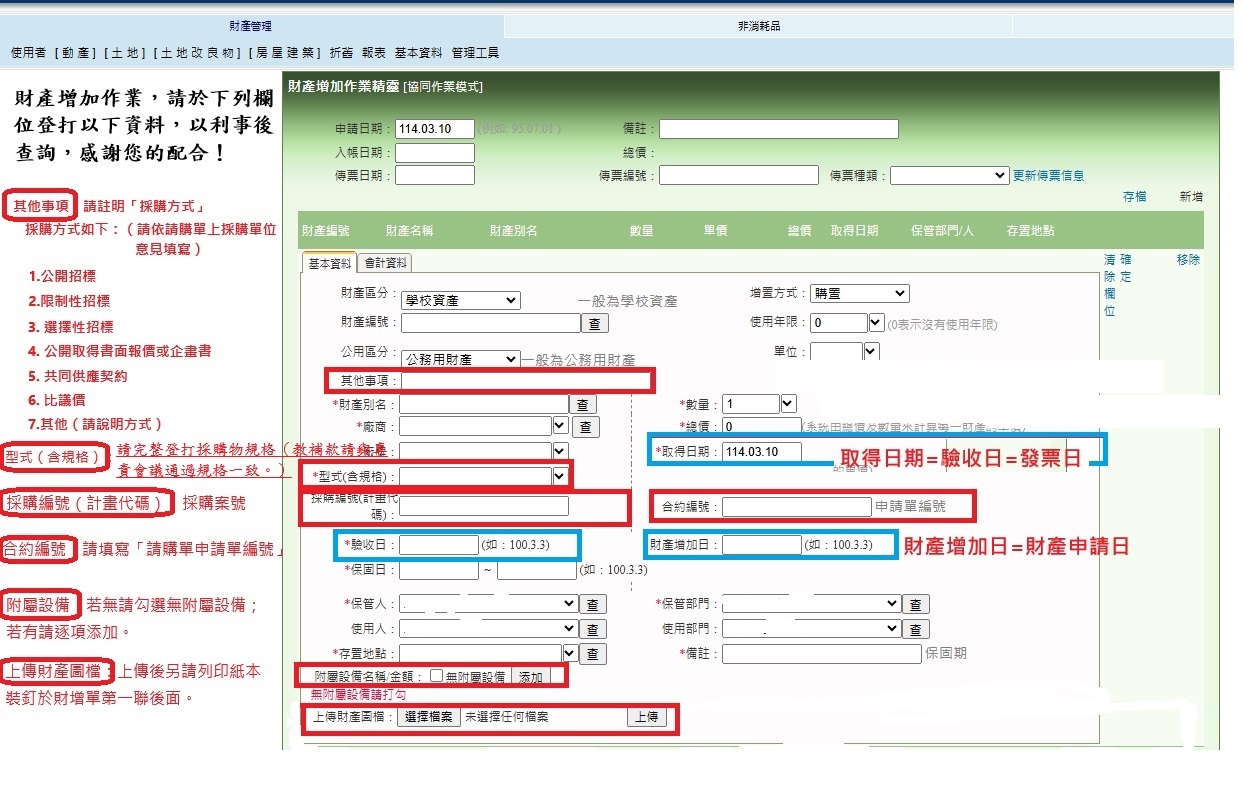Click the 備註 field beside 申請日期

(778, 129)
